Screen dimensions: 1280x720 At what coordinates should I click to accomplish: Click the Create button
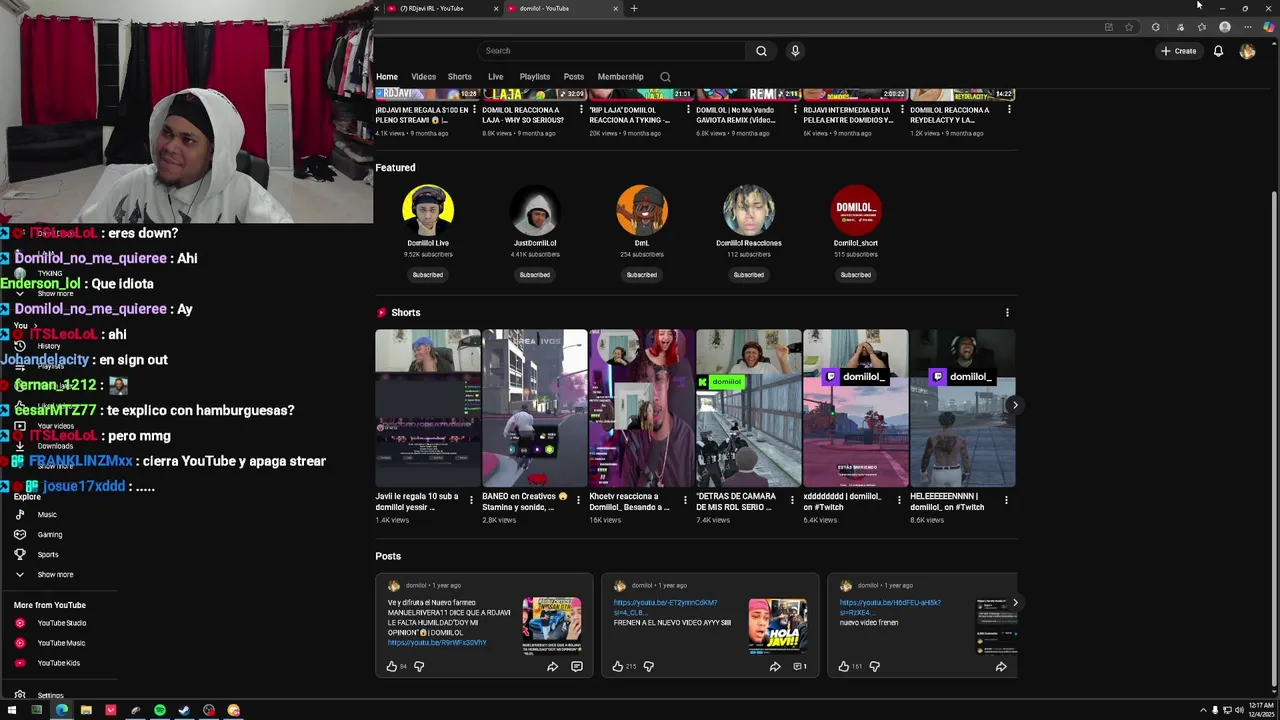[1179, 51]
